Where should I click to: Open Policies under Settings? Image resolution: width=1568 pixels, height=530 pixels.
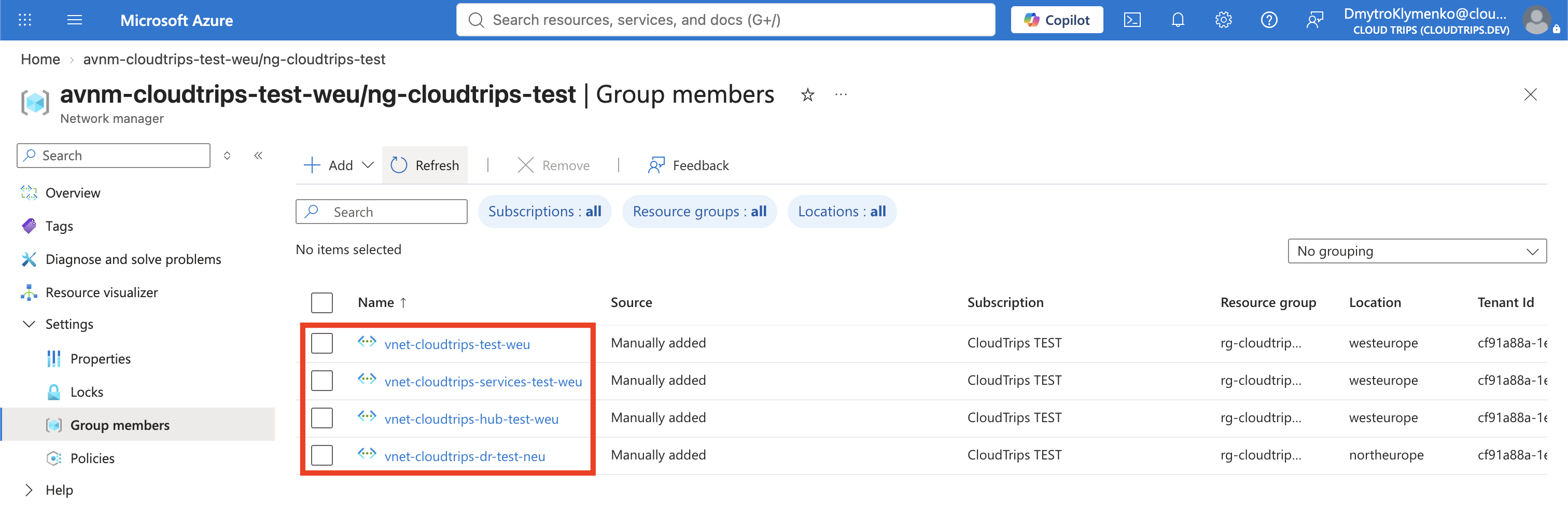pos(92,458)
